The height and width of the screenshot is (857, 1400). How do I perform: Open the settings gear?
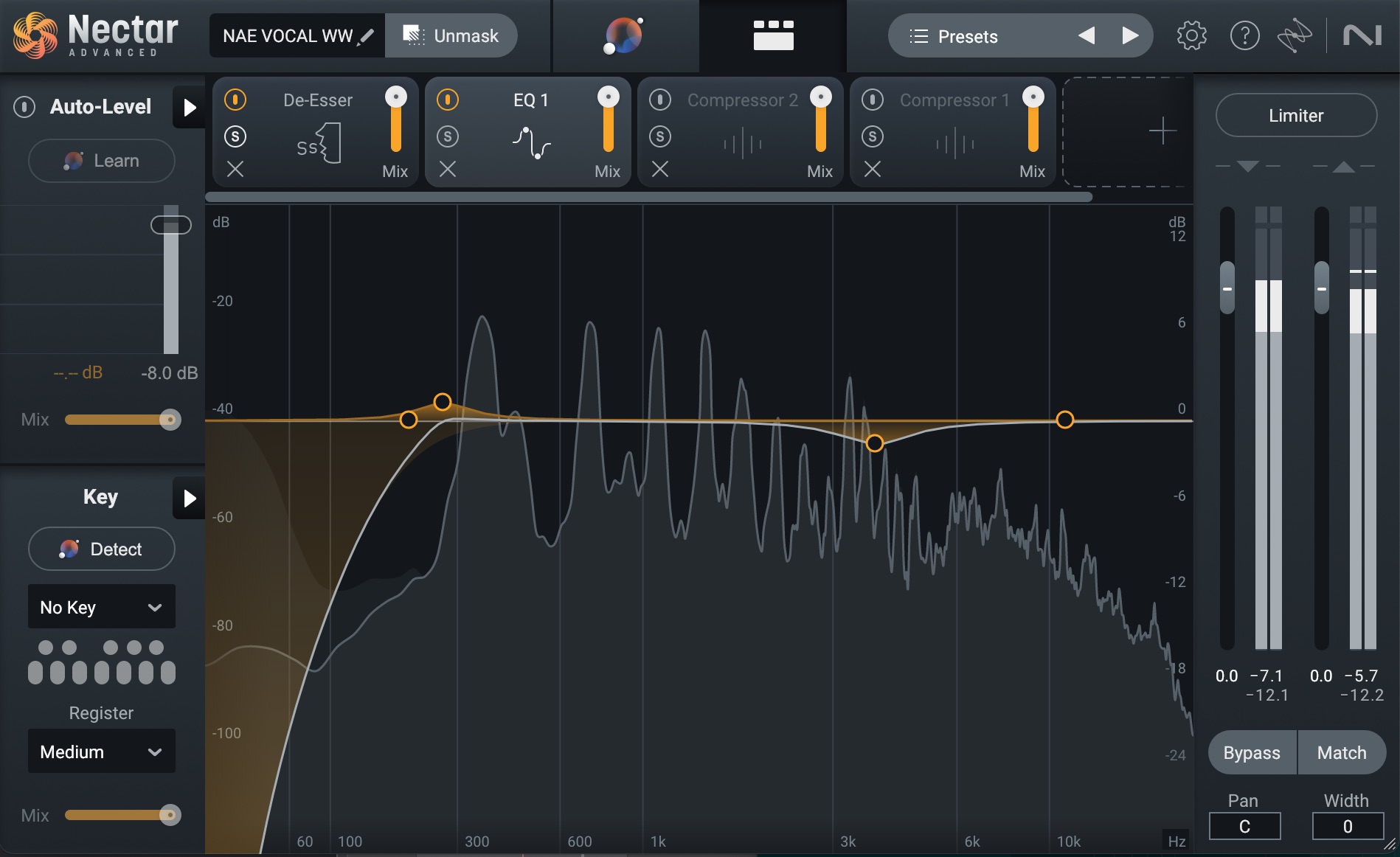tap(1191, 35)
